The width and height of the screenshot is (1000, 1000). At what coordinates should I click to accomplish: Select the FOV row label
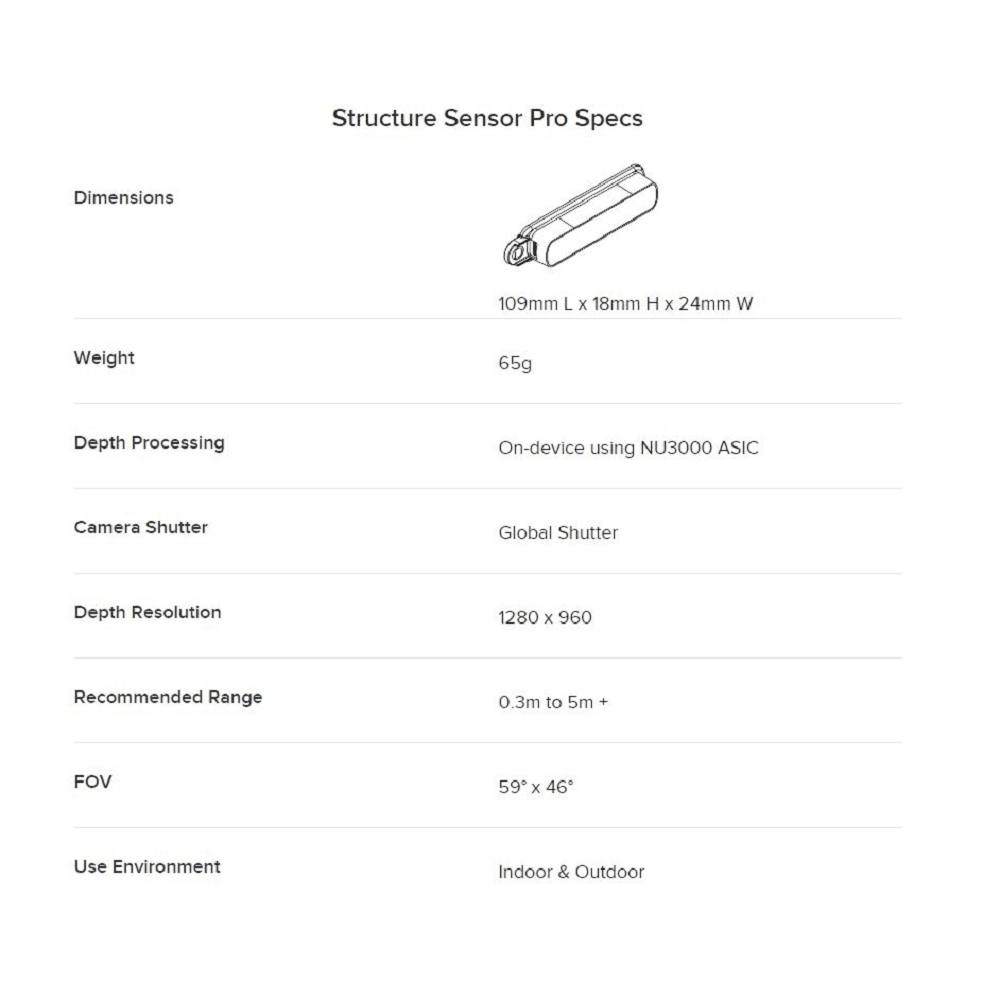[x=92, y=782]
